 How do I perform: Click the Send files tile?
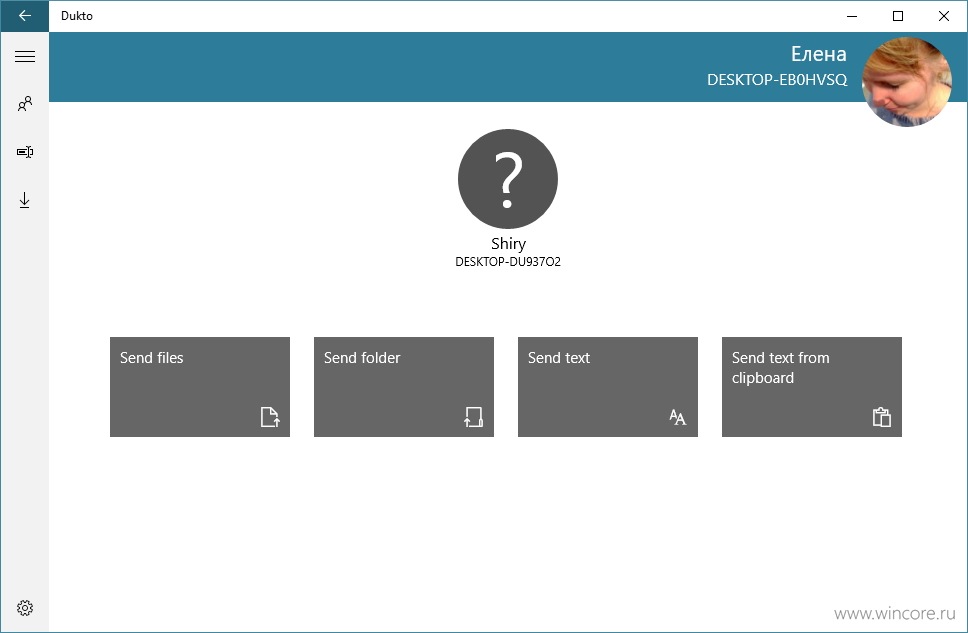point(200,387)
